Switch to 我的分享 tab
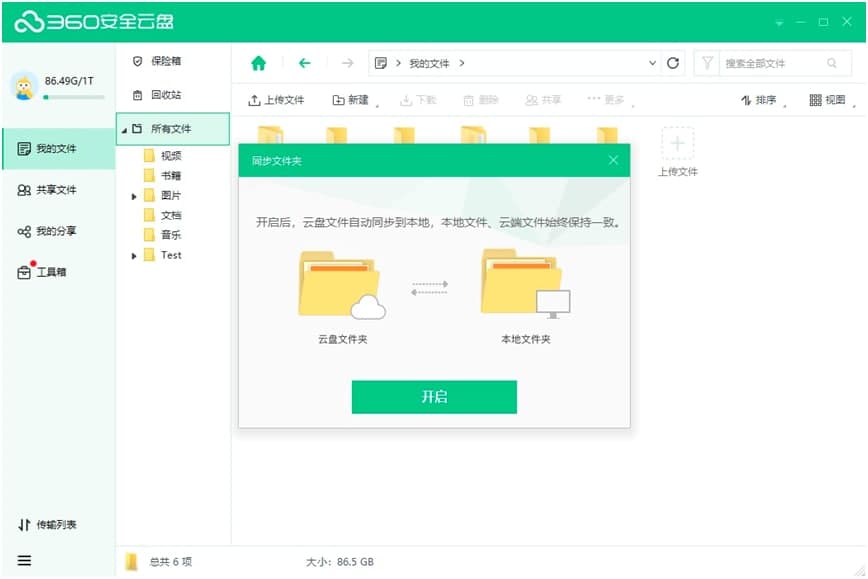 click(48, 231)
